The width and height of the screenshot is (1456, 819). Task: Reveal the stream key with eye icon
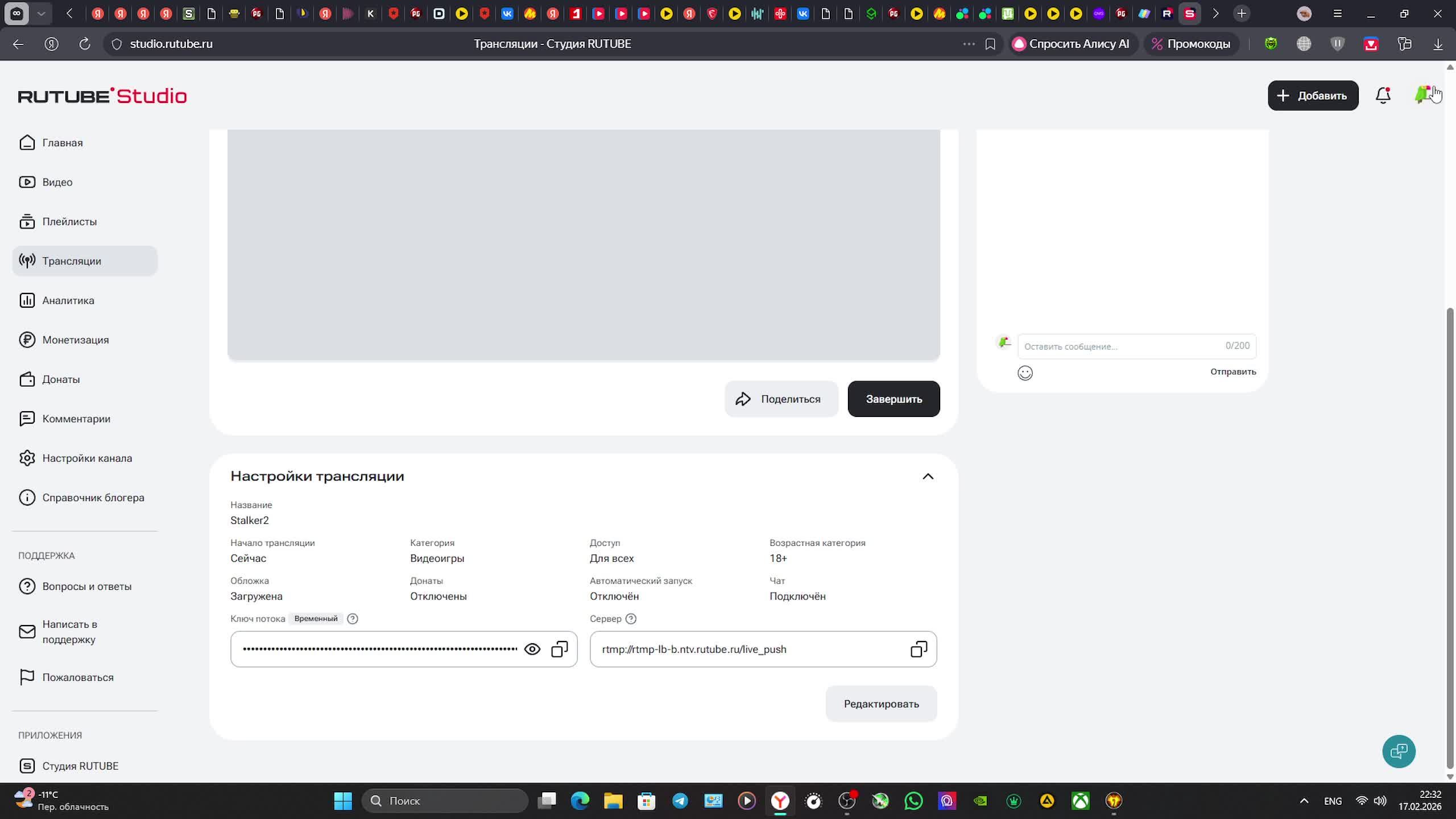tap(532, 649)
